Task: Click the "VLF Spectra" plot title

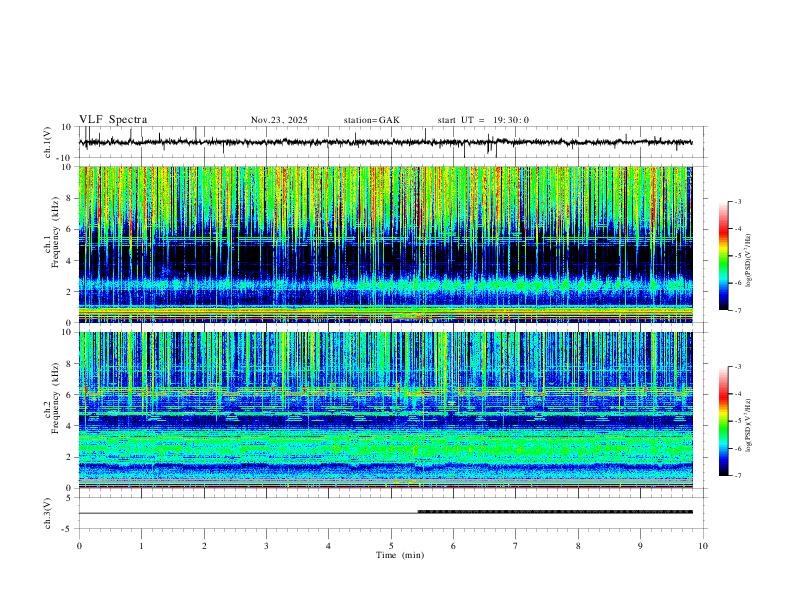Action: [113, 120]
